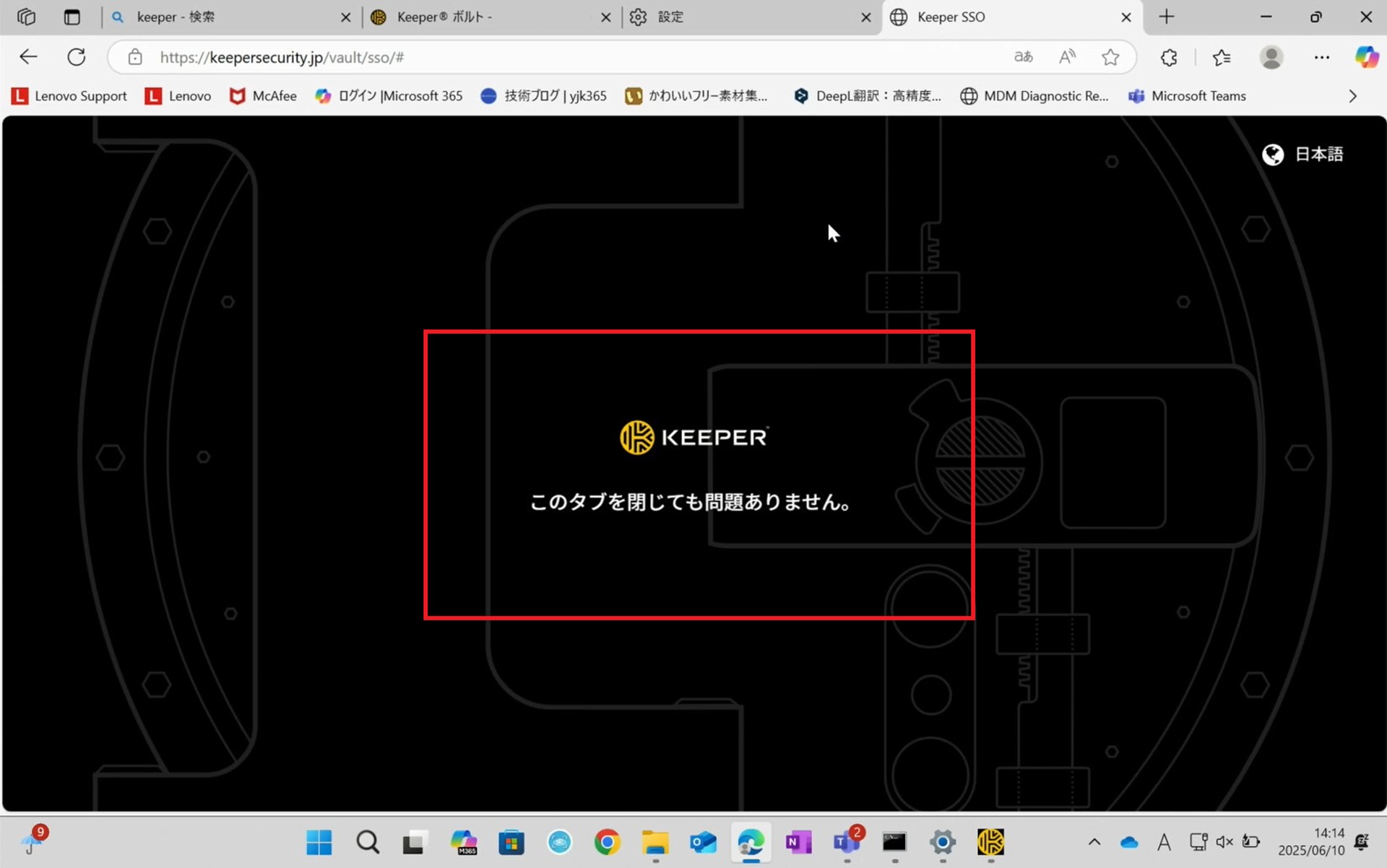This screenshot has height=868, width=1387.
Task: Start read aloud from the toolbar
Action: pyautogui.click(x=1067, y=57)
